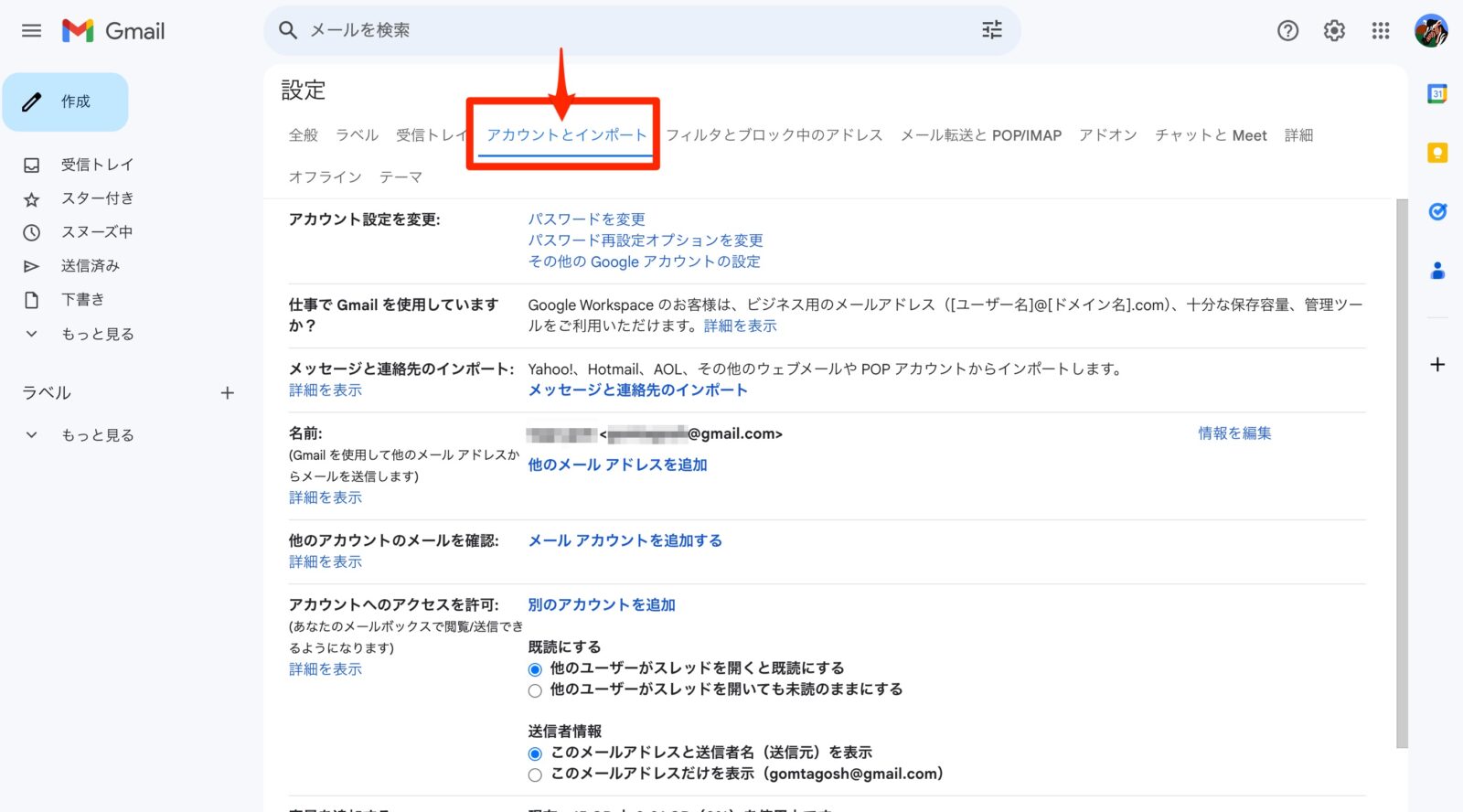Open Gmail settings gear icon
The image size is (1463, 812).
[x=1334, y=31]
